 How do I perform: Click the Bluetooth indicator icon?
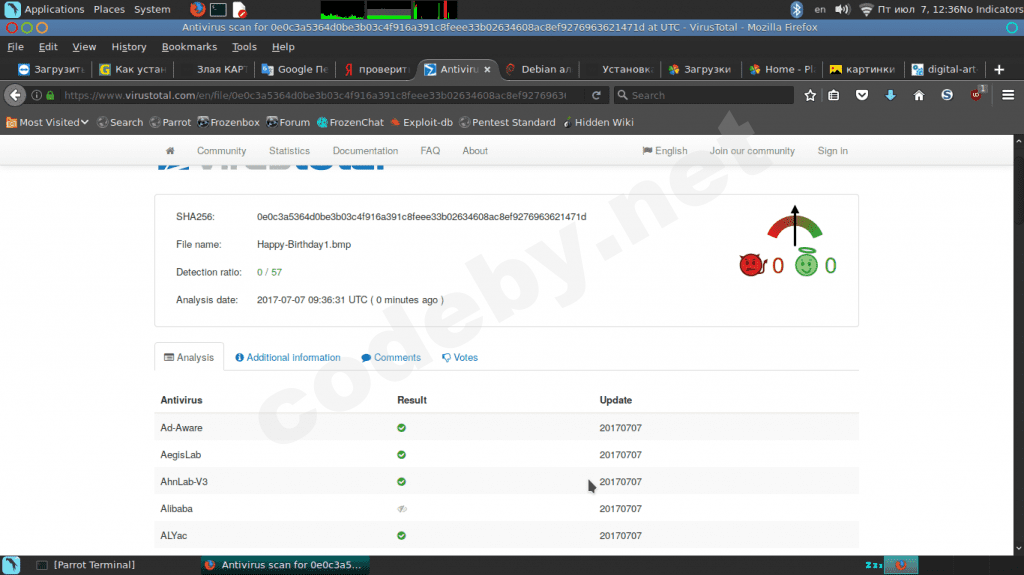tap(796, 9)
